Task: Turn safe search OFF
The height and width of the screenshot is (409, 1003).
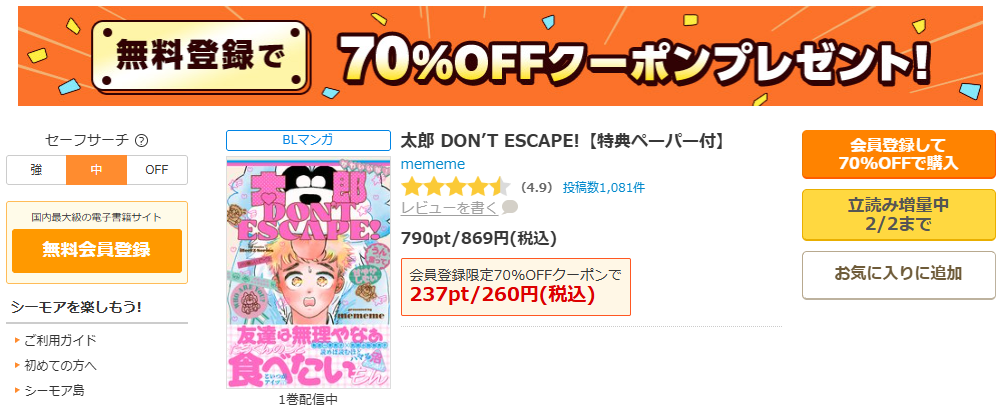Action: pyautogui.click(x=157, y=170)
